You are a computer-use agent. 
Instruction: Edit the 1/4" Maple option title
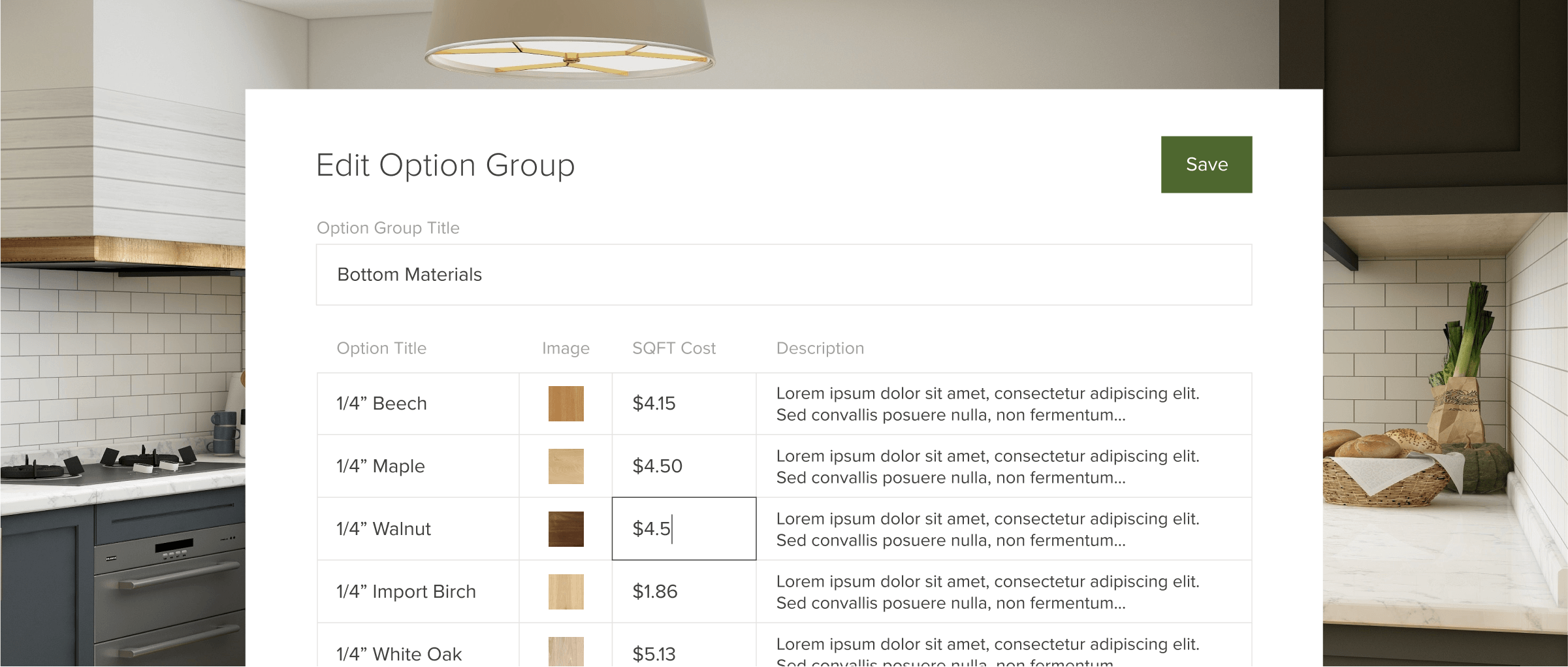(381, 466)
